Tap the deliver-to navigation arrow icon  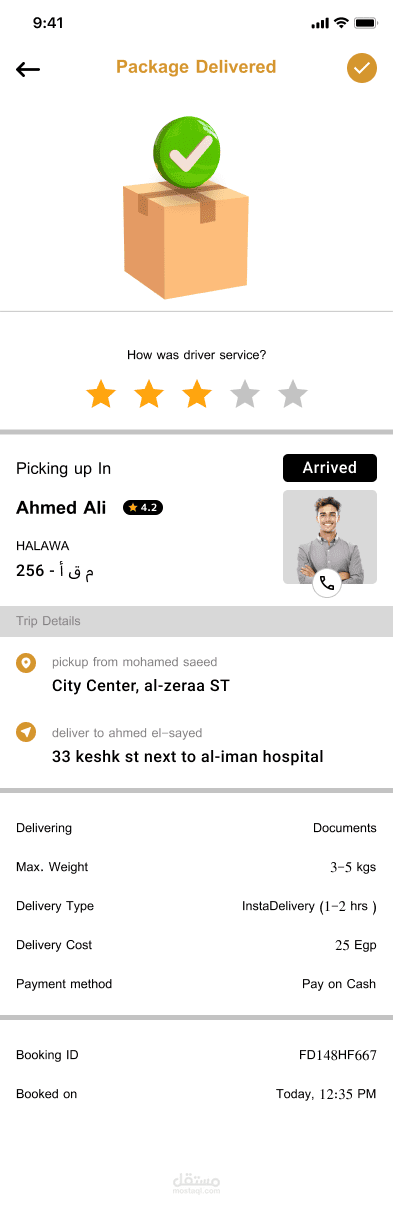pos(27,732)
